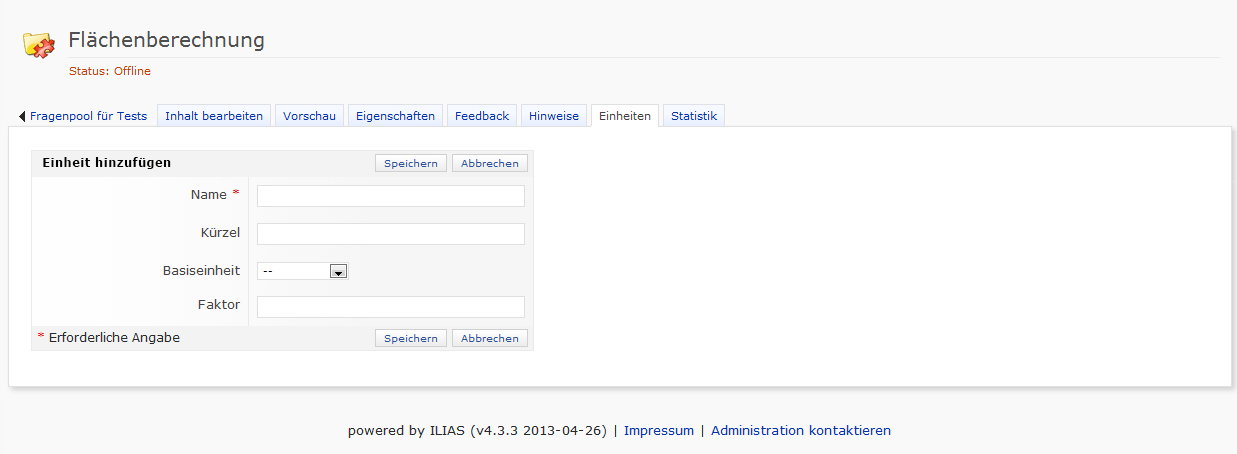Show the Statistik tab
Image resolution: width=1237 pixels, height=454 pixels.
pos(694,116)
